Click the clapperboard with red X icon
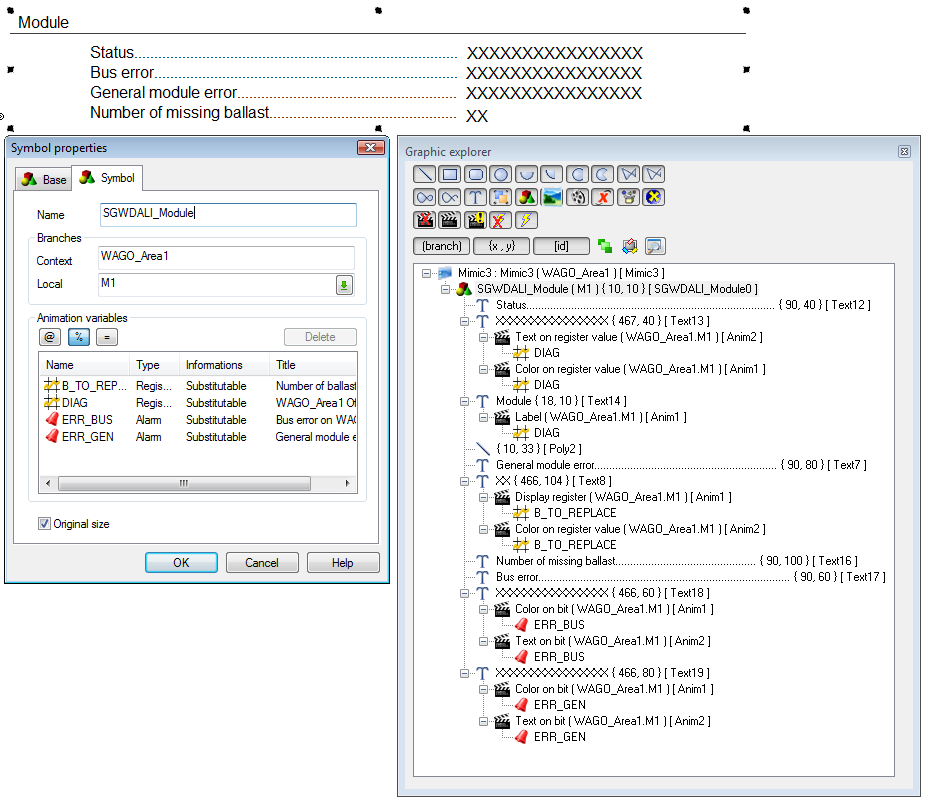 pyautogui.click(x=424, y=220)
